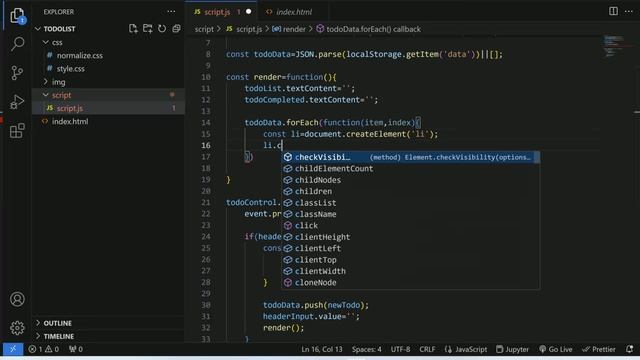Open Explorer views and more actions ellipsis
Viewport: 640px width, 360px height.
pos(171,11)
